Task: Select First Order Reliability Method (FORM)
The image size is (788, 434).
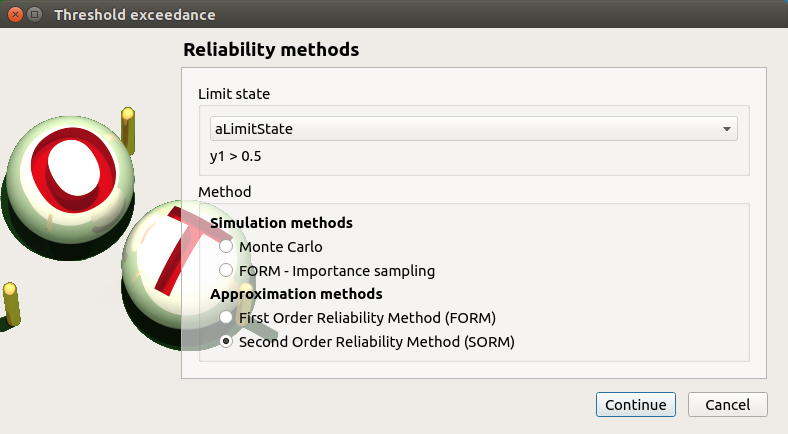Action: click(x=227, y=318)
